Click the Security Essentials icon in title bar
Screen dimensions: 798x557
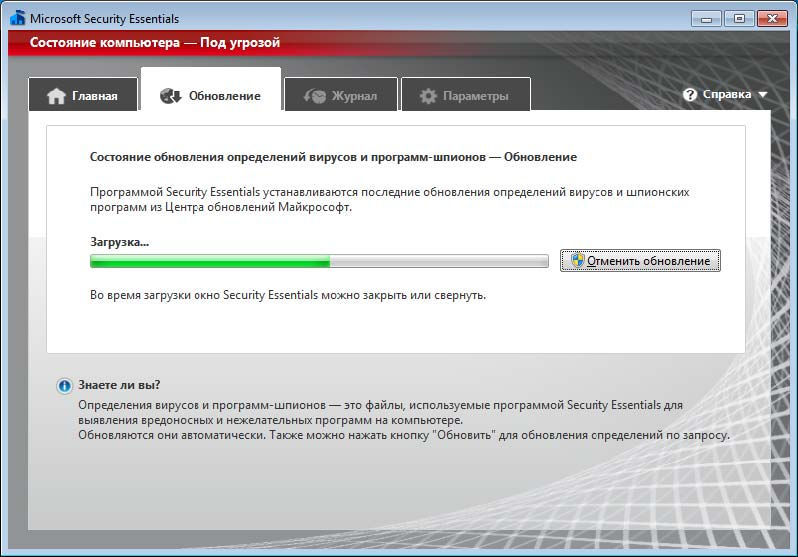17,17
